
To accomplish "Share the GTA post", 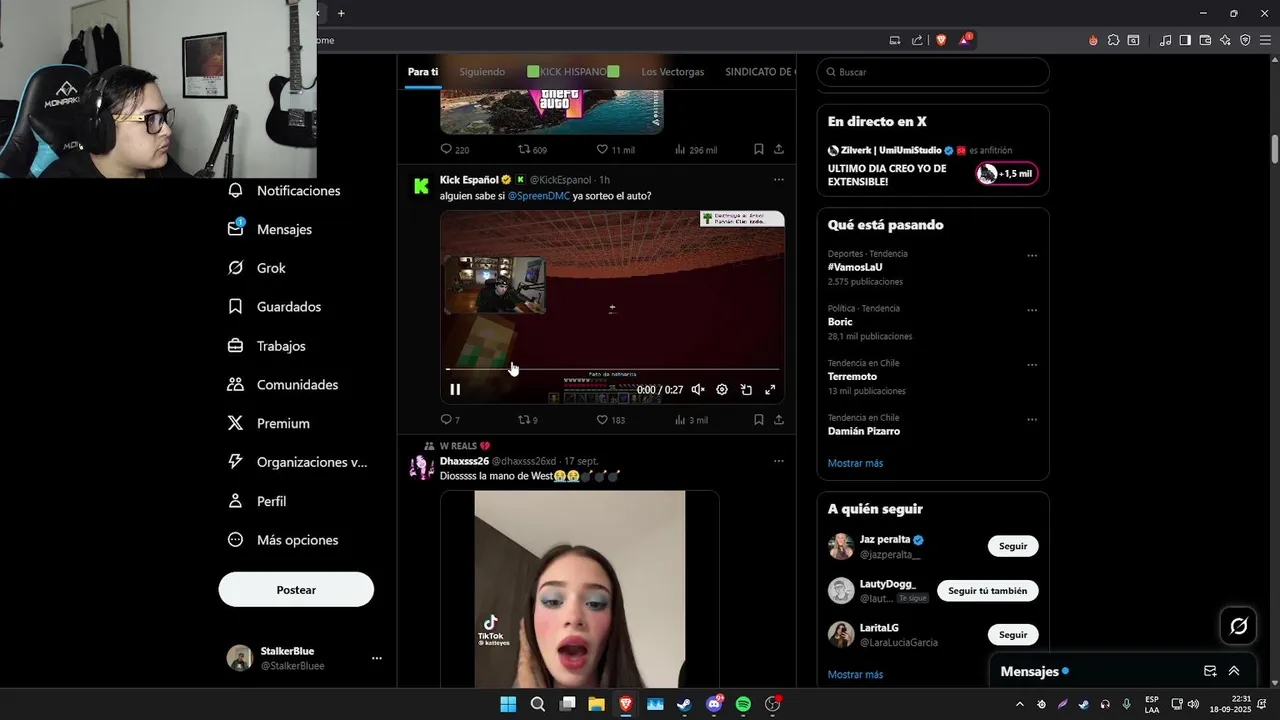I will tap(779, 150).
